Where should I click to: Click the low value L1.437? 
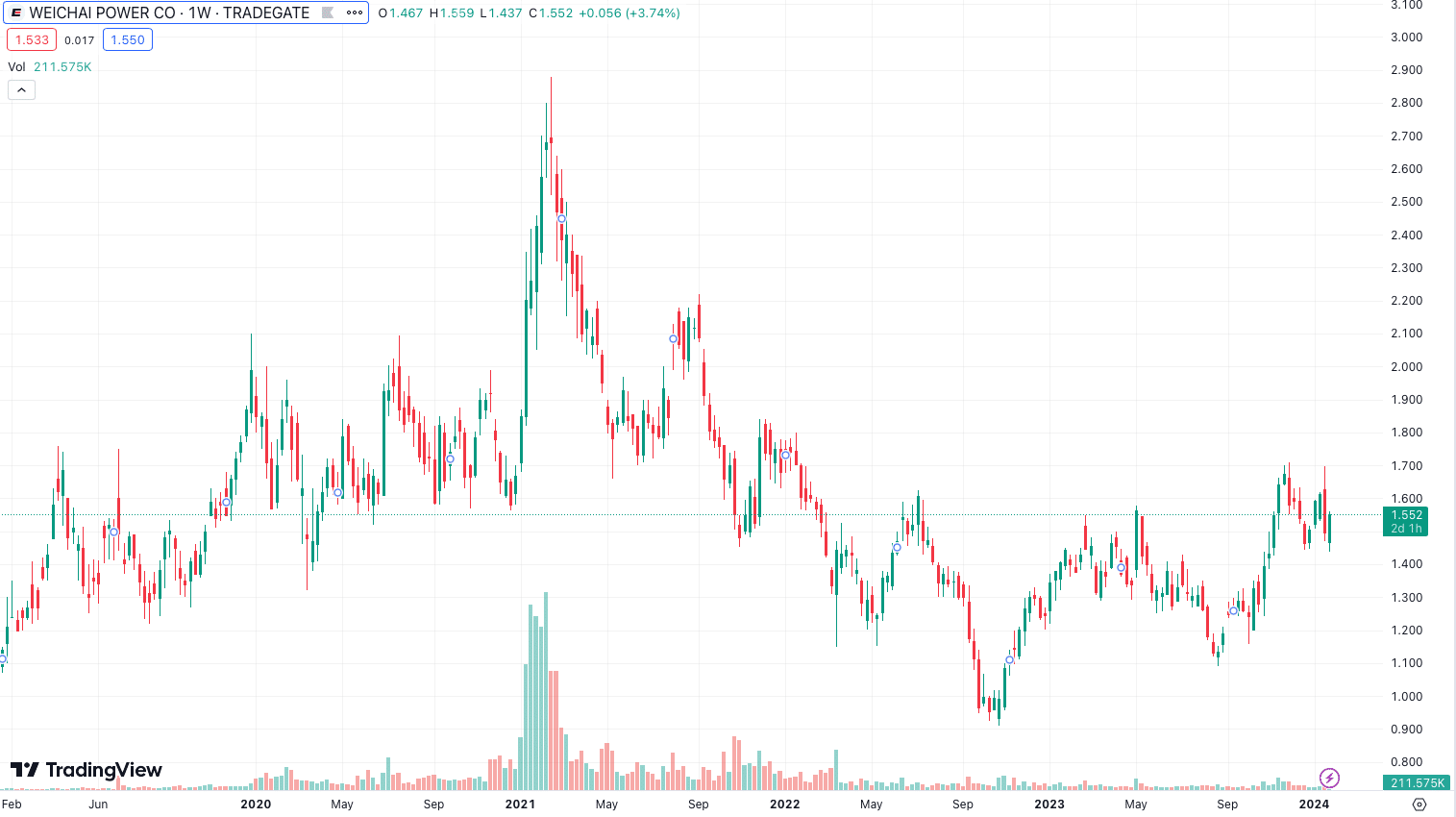[x=502, y=13]
